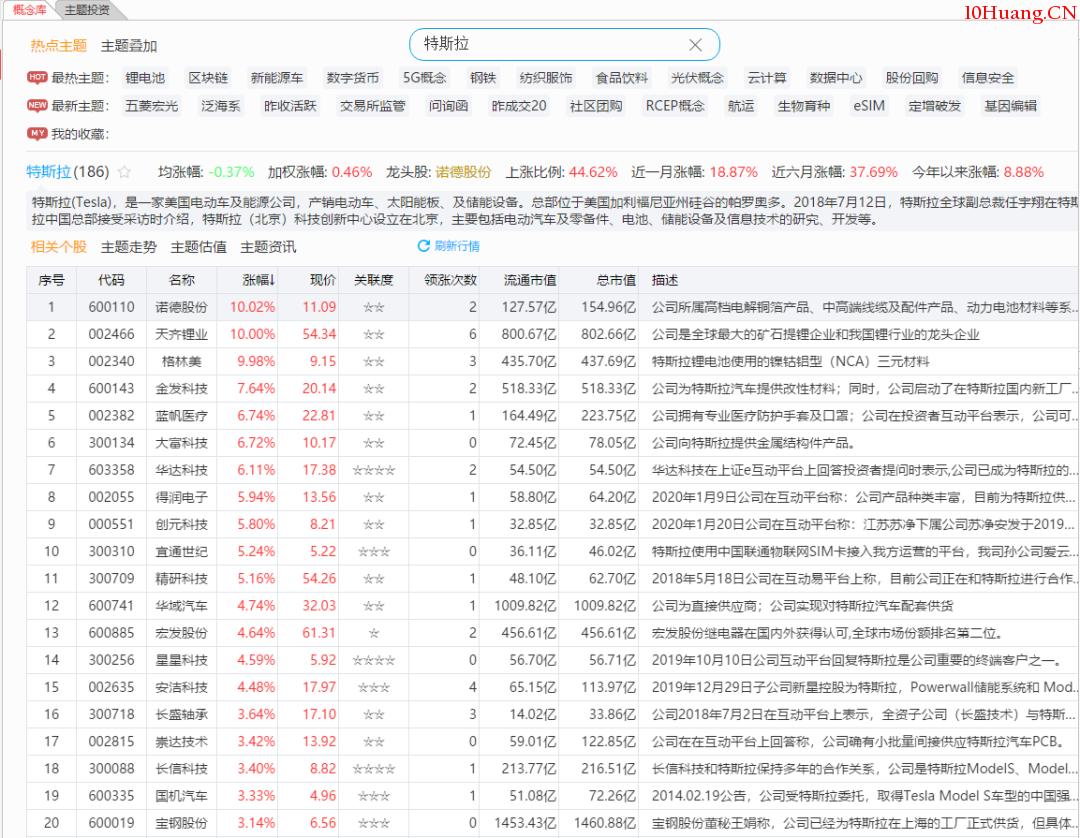Click leading stock link 诺德股份
This screenshot has width=1080, height=838.
pos(463,172)
